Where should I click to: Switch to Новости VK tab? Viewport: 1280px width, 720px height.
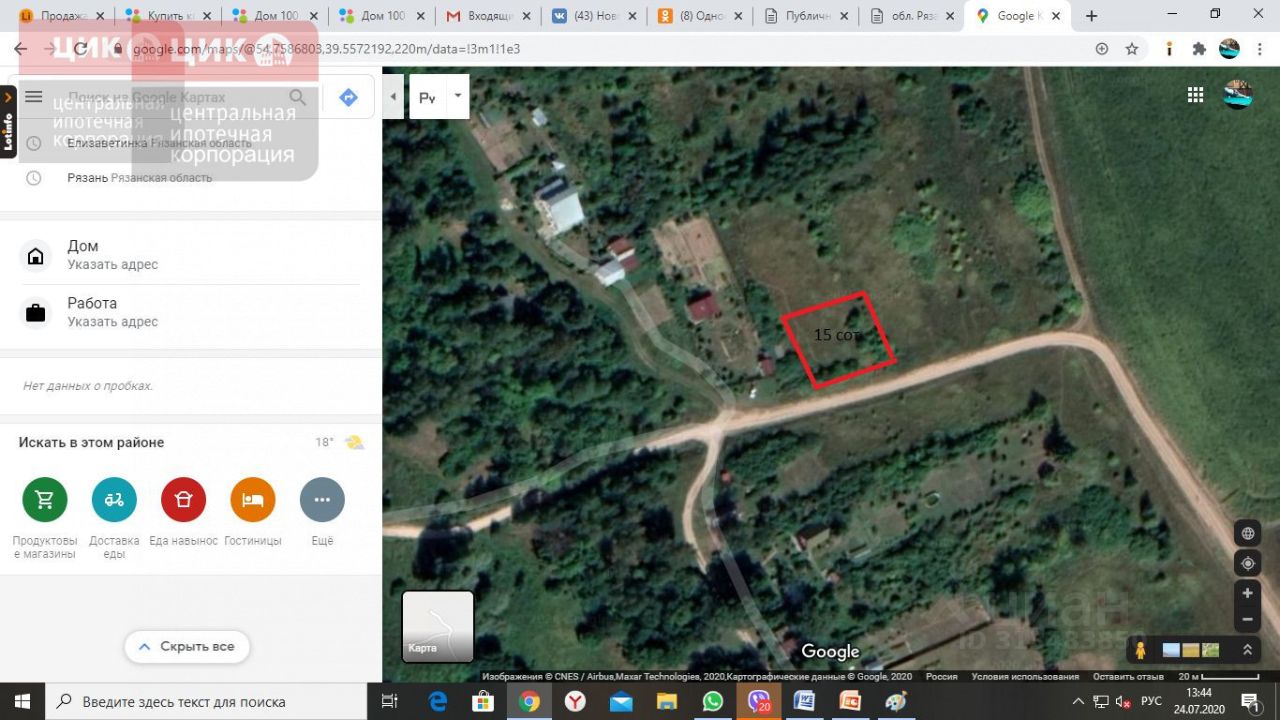click(594, 16)
